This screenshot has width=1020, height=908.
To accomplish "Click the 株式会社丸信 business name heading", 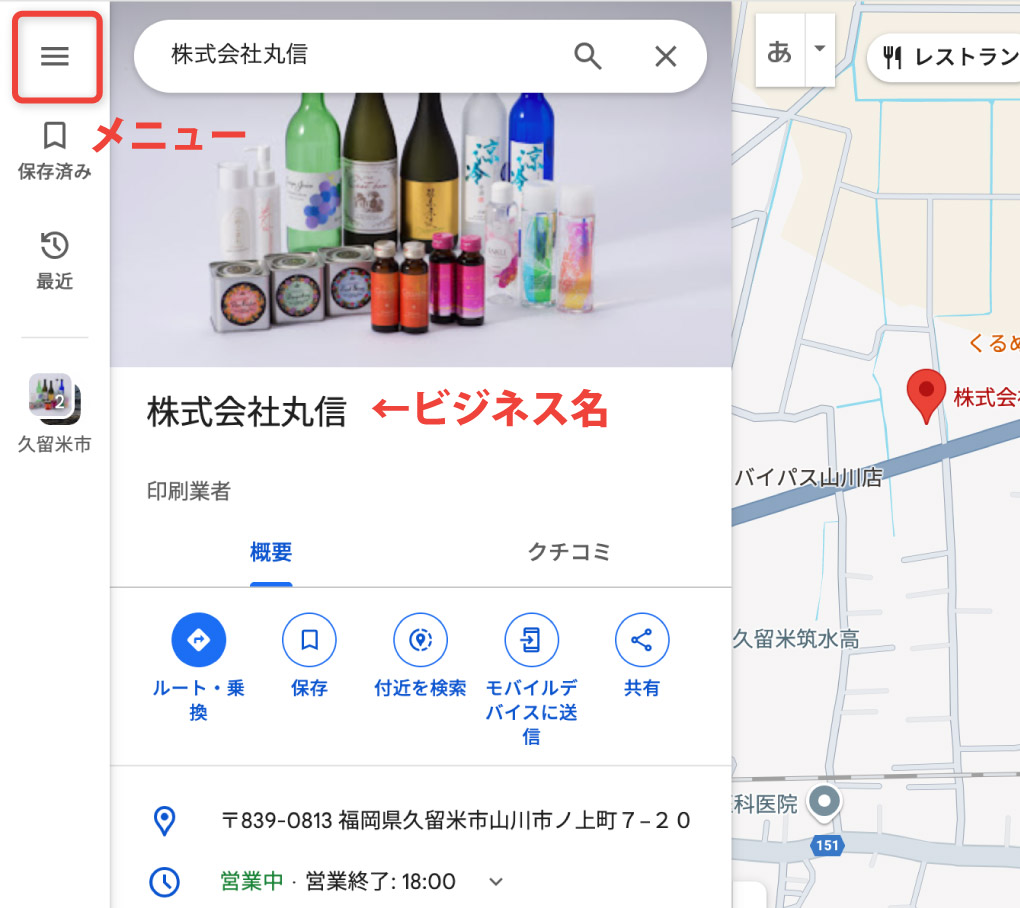I will pos(247,412).
